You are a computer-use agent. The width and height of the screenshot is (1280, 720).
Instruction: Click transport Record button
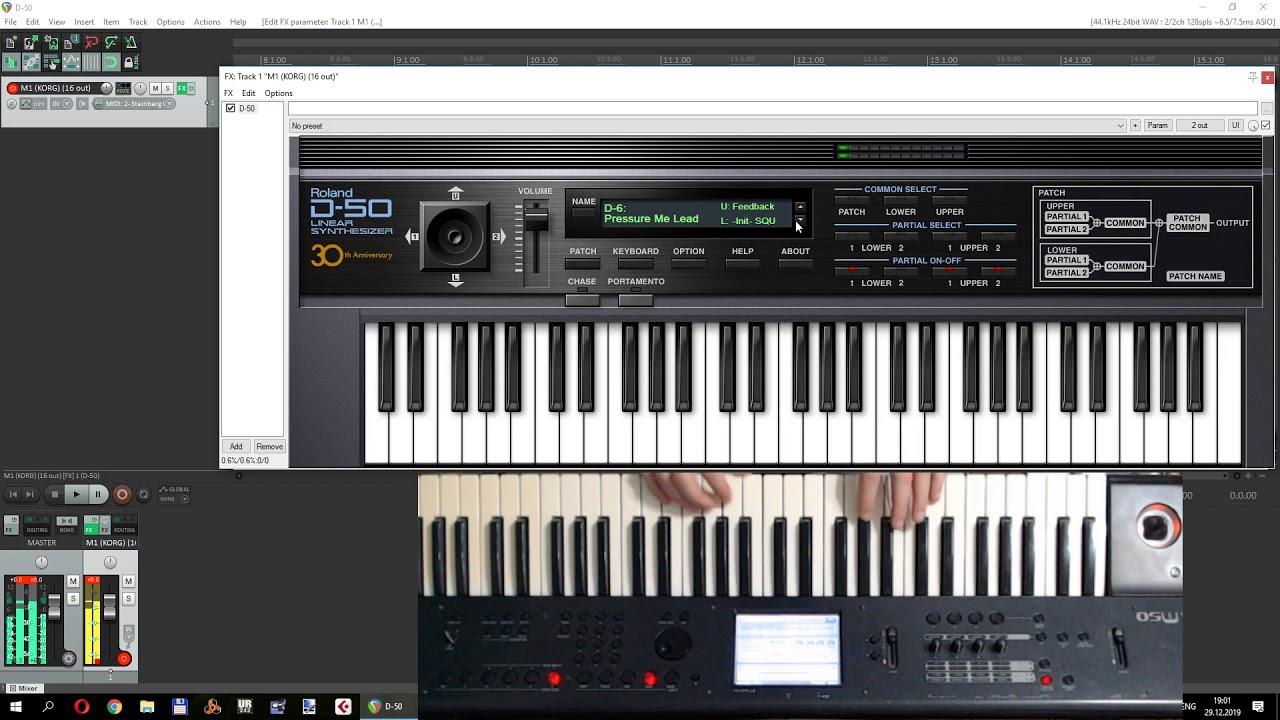[122, 494]
